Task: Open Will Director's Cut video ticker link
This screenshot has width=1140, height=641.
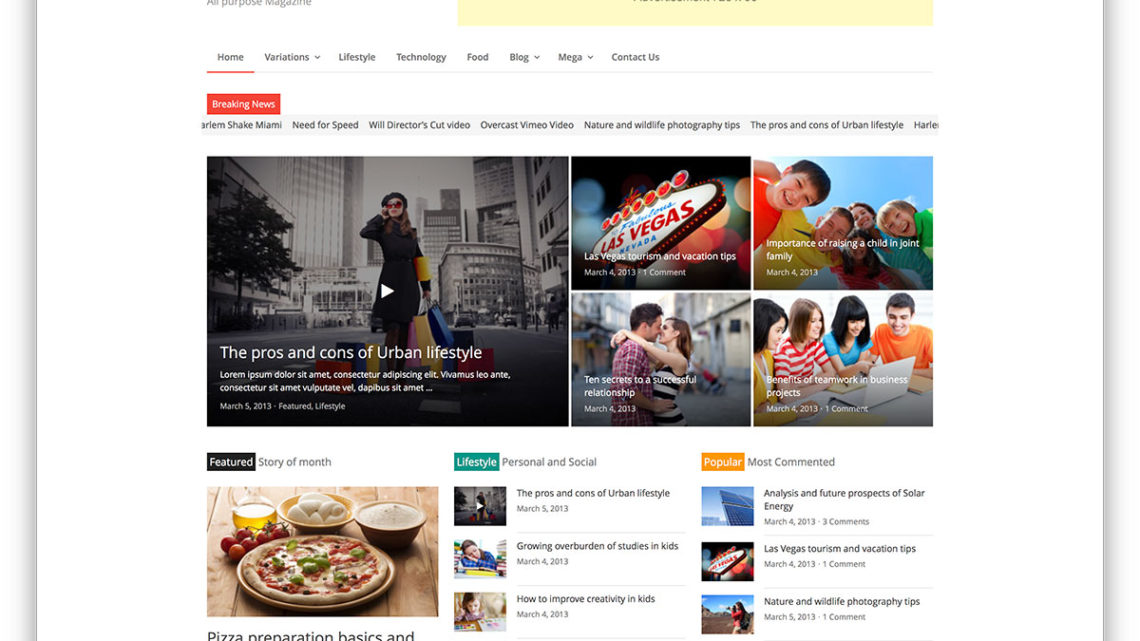Action: pos(420,125)
